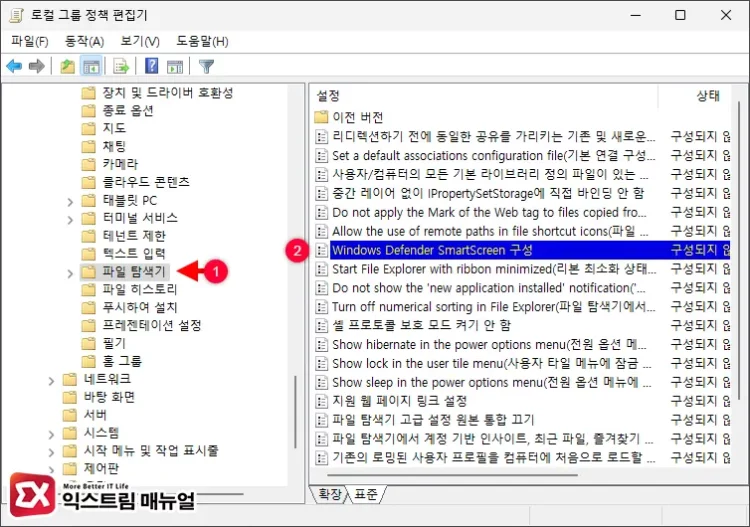Select Turn off numerical sorting in File Explorer
Image resolution: width=750 pixels, height=527 pixels.
tap(494, 307)
